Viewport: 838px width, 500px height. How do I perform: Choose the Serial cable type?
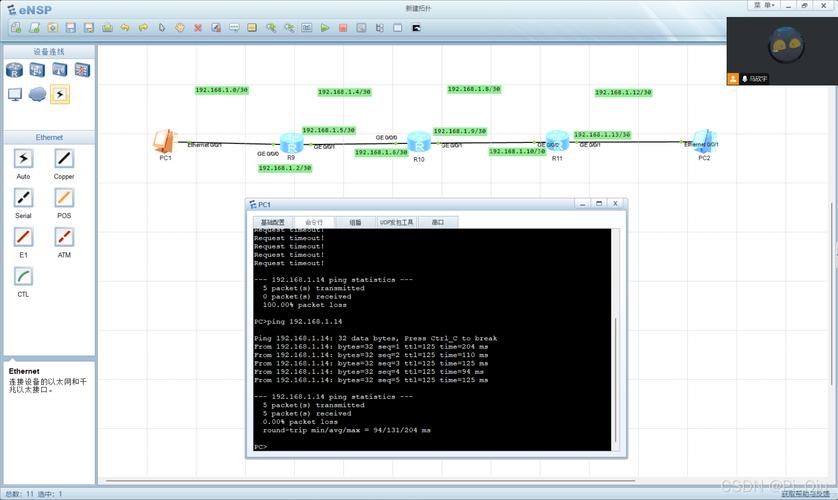pyautogui.click(x=23, y=197)
